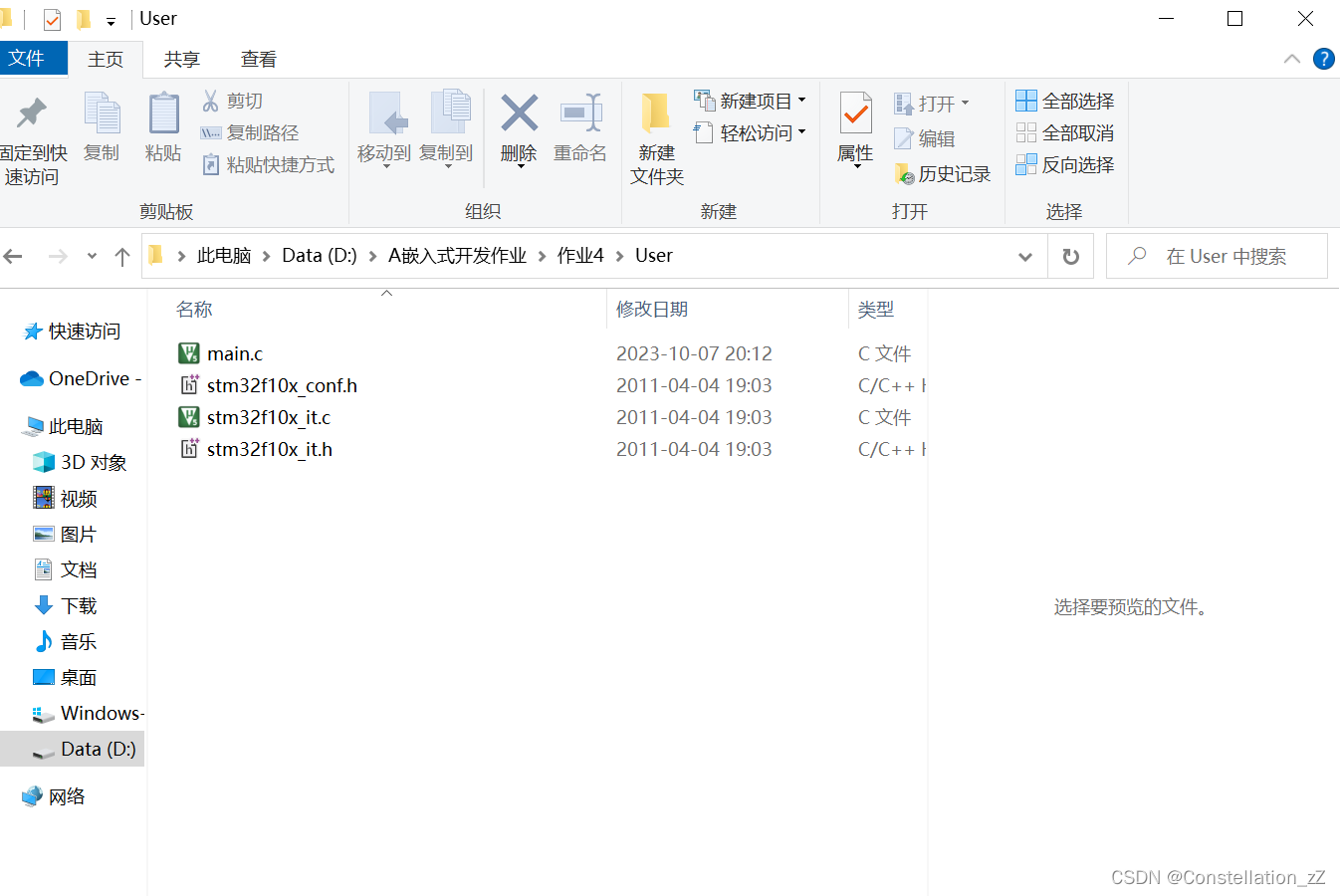Open the Move to (移动到) menu
The image size is (1341, 896).
(x=384, y=129)
